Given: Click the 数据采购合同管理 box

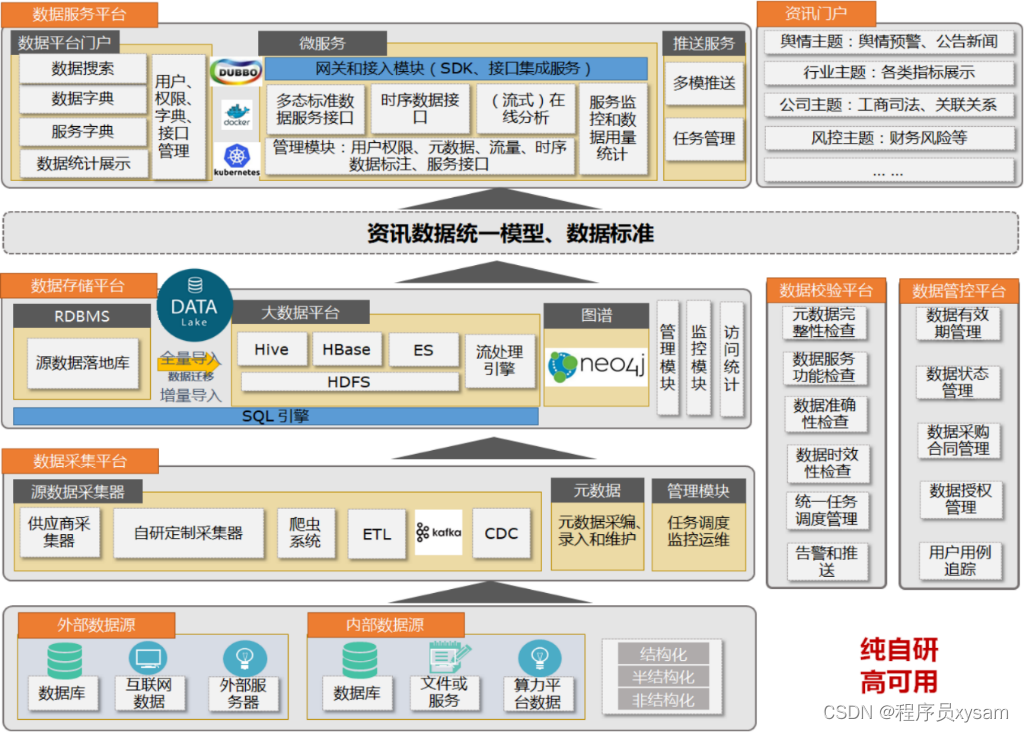Looking at the screenshot, I should [x=958, y=440].
